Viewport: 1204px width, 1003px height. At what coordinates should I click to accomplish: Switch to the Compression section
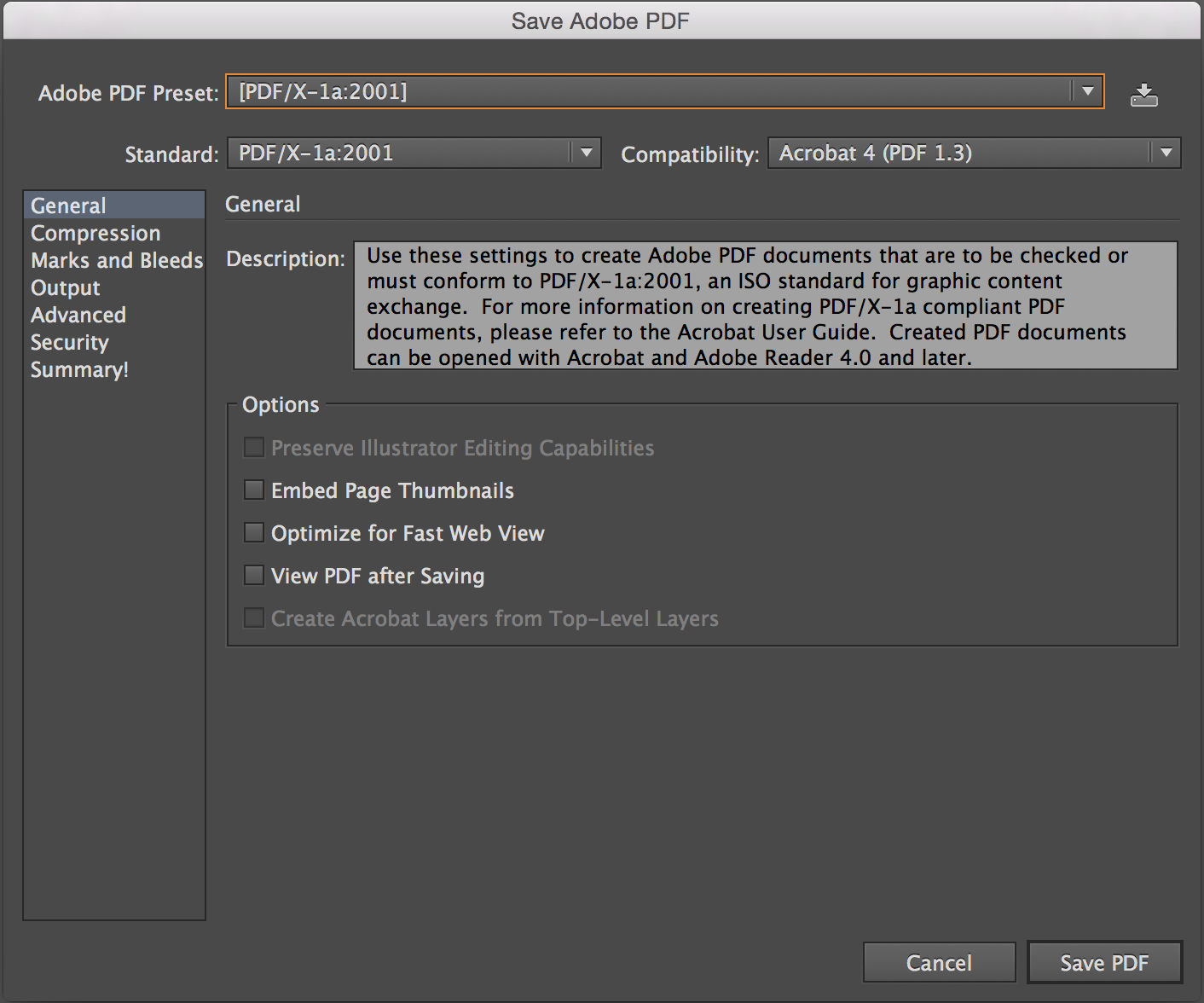click(x=114, y=233)
